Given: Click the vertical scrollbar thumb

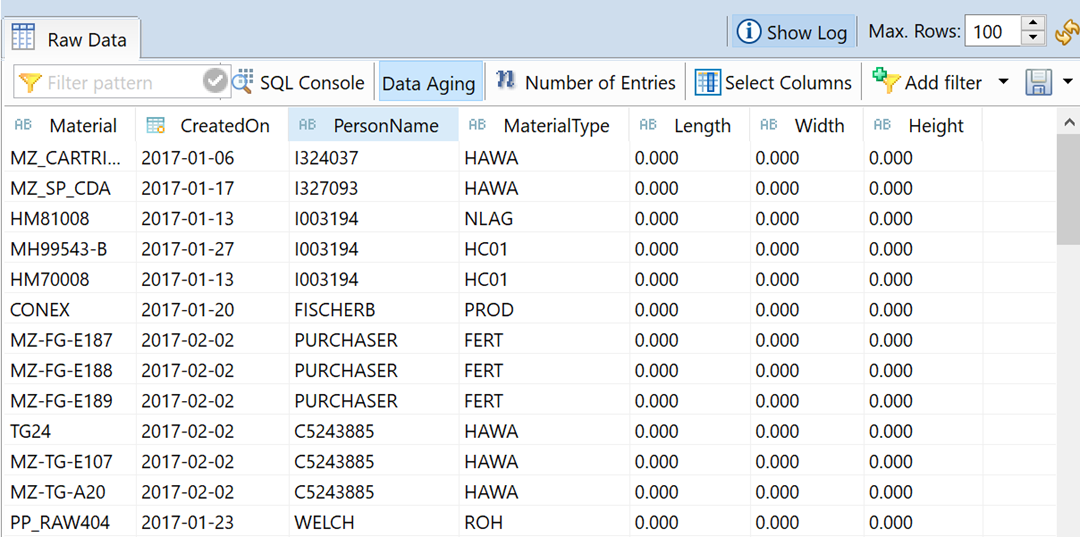Looking at the screenshot, I should pyautogui.click(x=1068, y=189).
